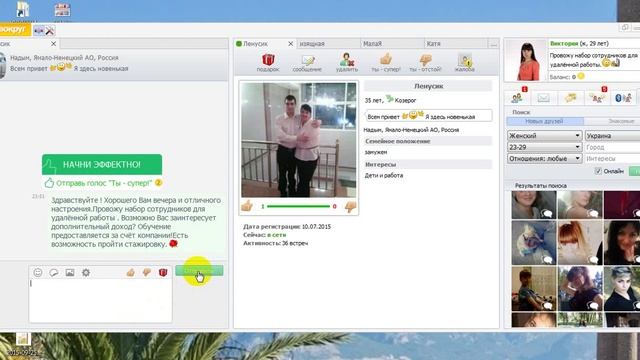The image size is (640, 360).
Task: Close the chat tab on the left panel
Action: click(53, 44)
